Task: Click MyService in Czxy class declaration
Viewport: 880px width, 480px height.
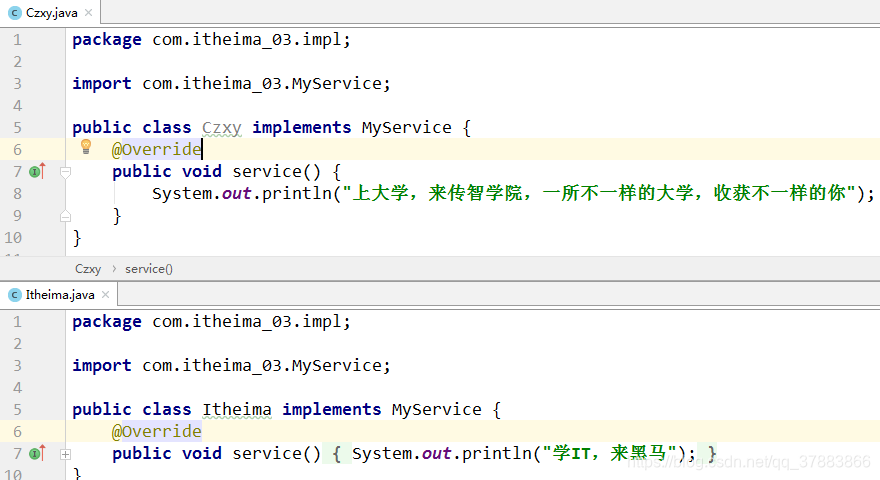Action: [x=406, y=128]
